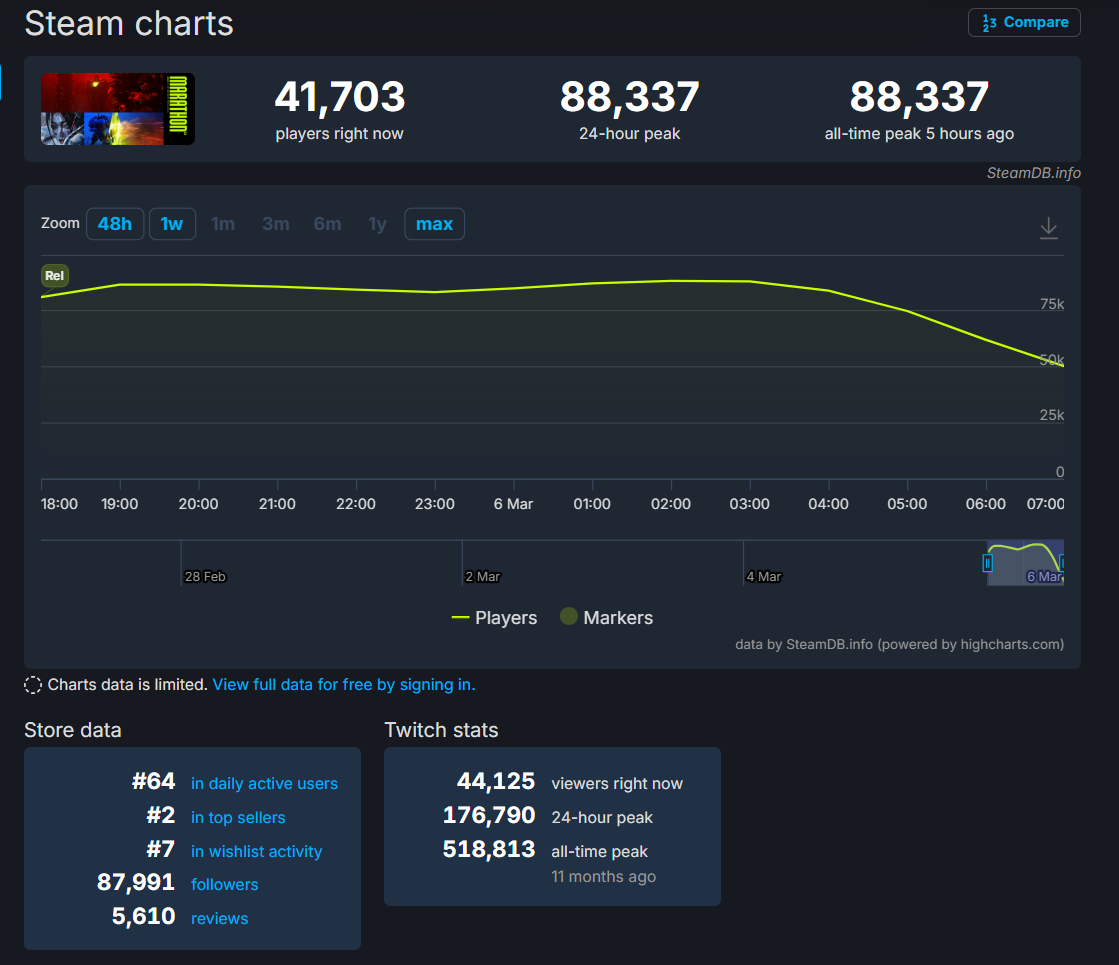Image resolution: width=1119 pixels, height=965 pixels.
Task: Select the 1m zoom option
Action: tap(223, 224)
